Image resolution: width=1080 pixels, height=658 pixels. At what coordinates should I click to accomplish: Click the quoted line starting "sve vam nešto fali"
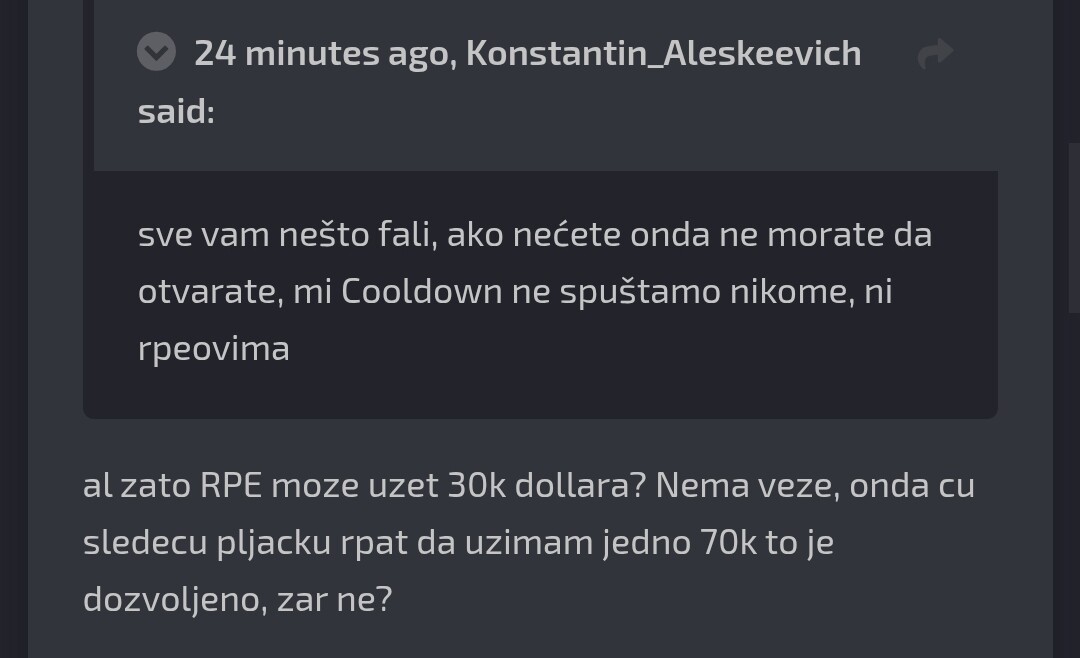pos(534,234)
